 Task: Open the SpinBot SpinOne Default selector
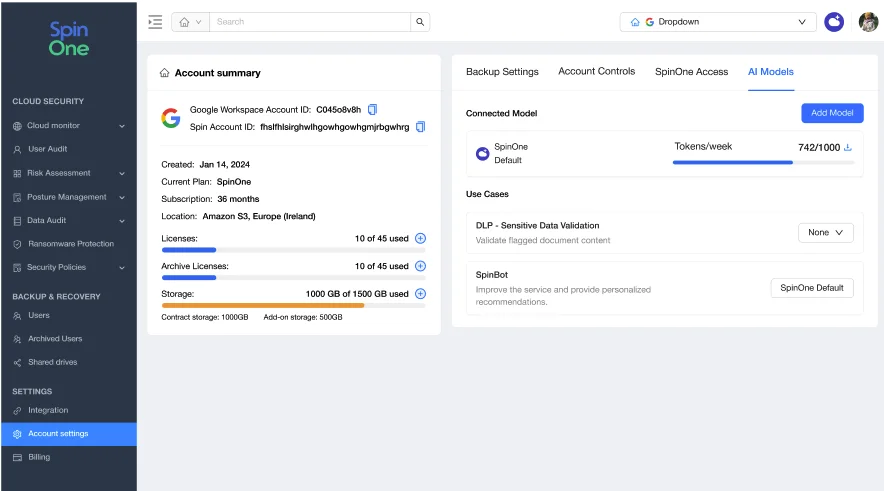(x=811, y=287)
